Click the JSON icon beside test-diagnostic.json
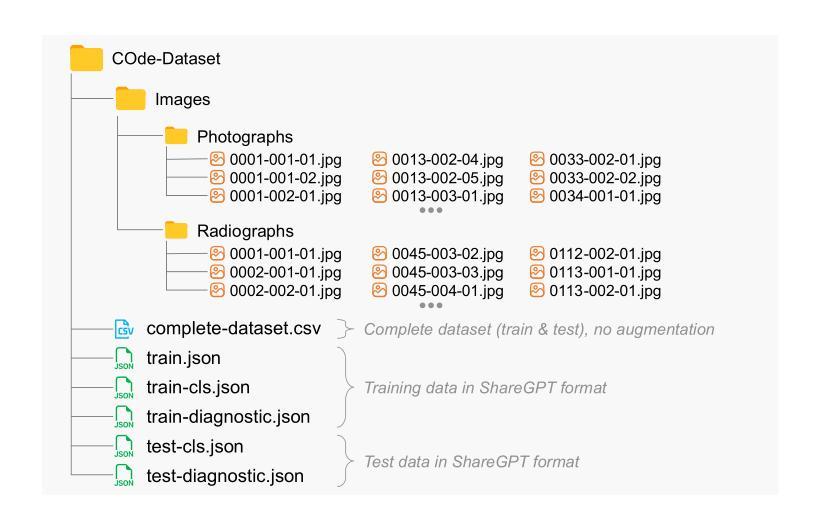 point(123,476)
